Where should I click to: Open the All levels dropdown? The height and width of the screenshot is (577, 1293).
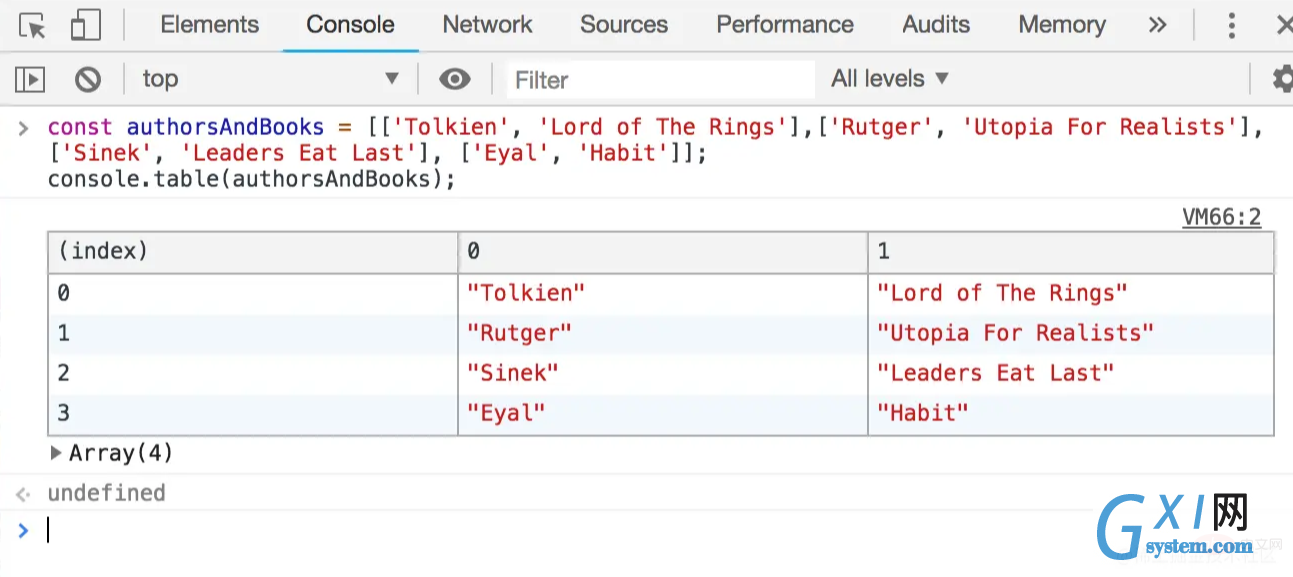click(x=889, y=78)
